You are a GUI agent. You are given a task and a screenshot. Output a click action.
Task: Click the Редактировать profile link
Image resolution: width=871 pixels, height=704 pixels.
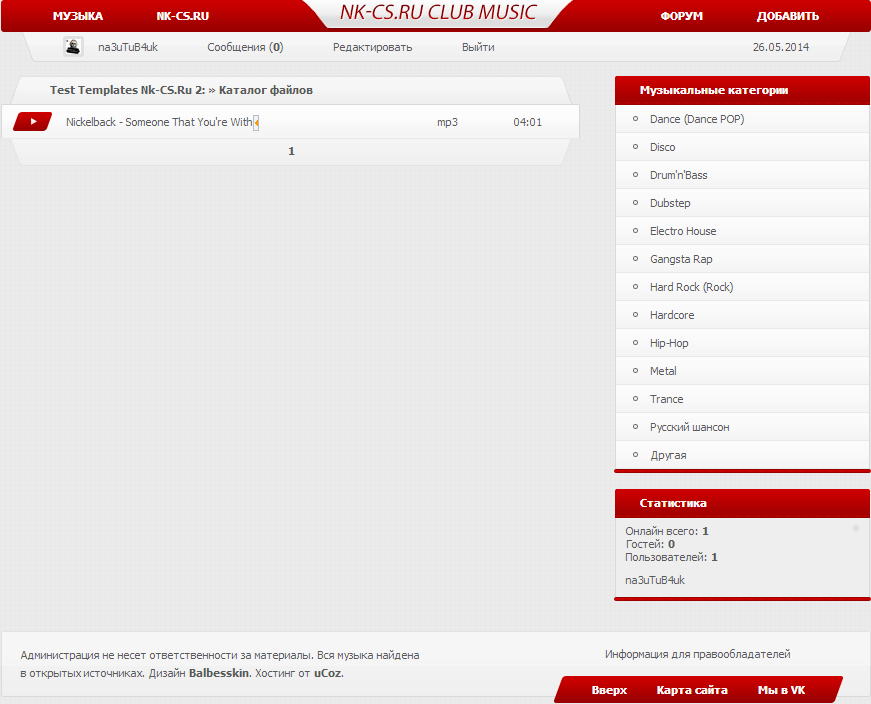[372, 47]
